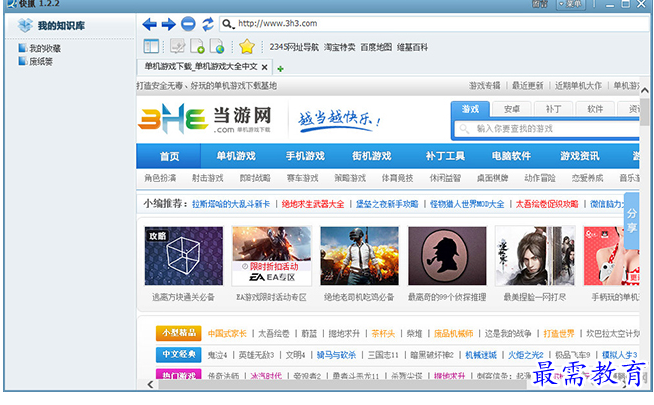Close the 单机游戏下载 tab
Image resolution: width=654 pixels, height=405 pixels.
[x=264, y=67]
